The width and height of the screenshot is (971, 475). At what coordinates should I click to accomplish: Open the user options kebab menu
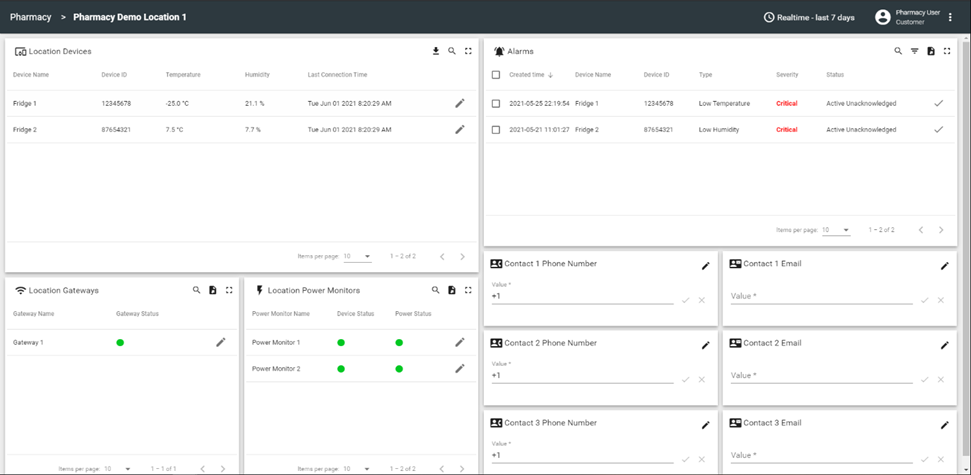[x=950, y=17]
